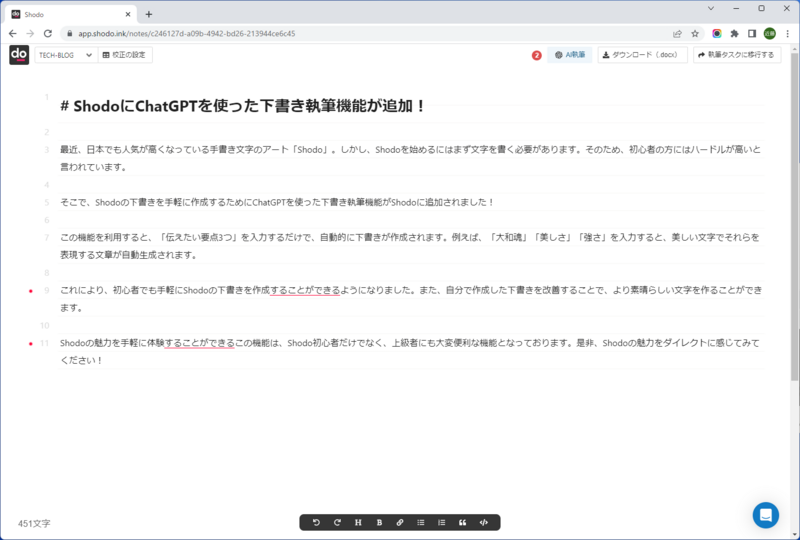Insert a bulleted list

tap(421, 522)
